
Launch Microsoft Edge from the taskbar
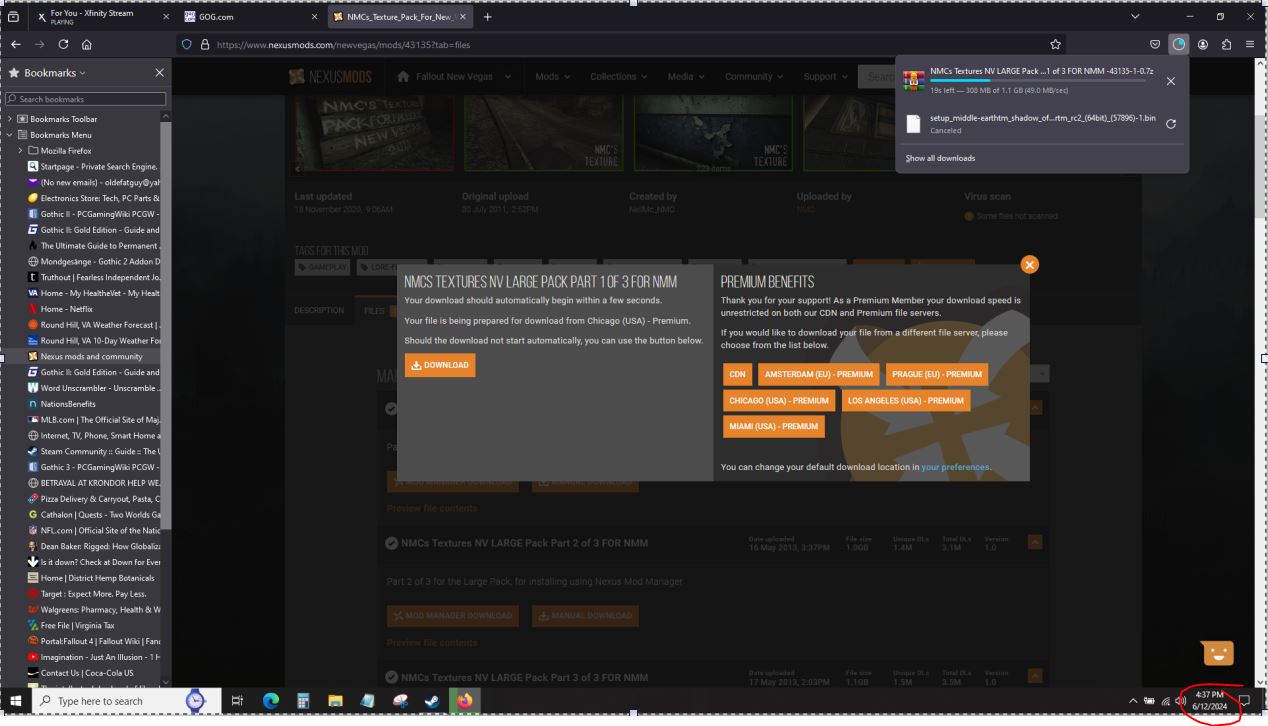click(x=271, y=702)
